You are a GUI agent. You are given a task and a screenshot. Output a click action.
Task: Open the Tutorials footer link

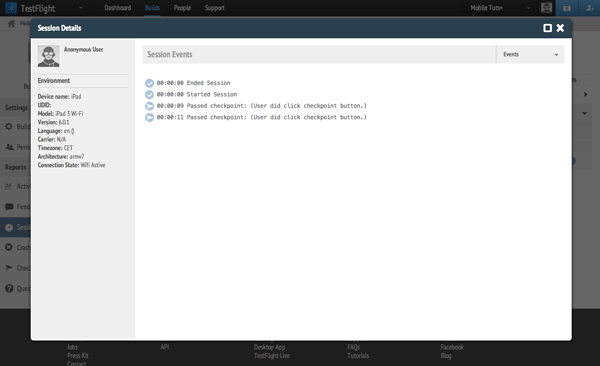tap(358, 356)
